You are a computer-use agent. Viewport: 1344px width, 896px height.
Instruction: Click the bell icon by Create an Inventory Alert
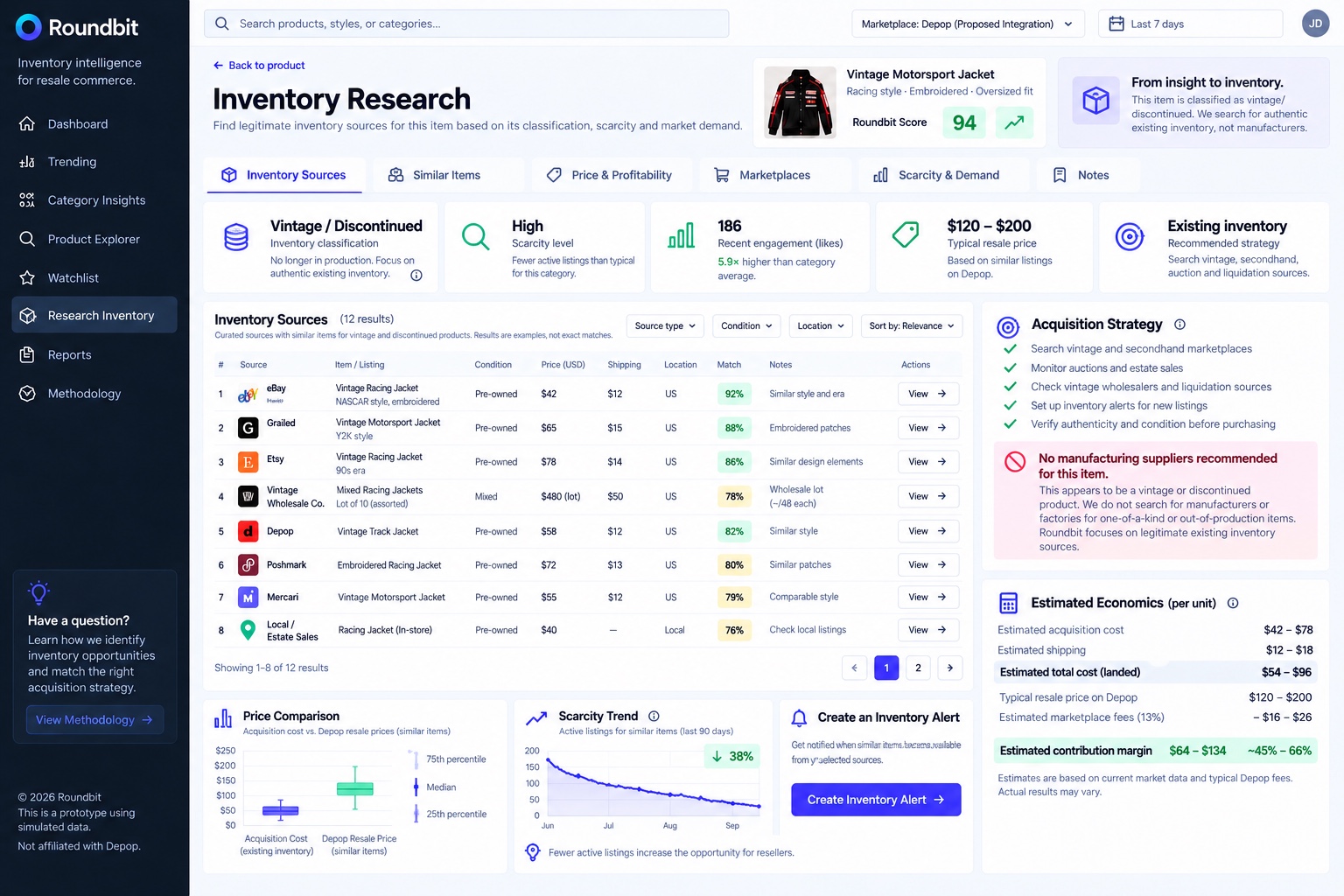pos(799,718)
